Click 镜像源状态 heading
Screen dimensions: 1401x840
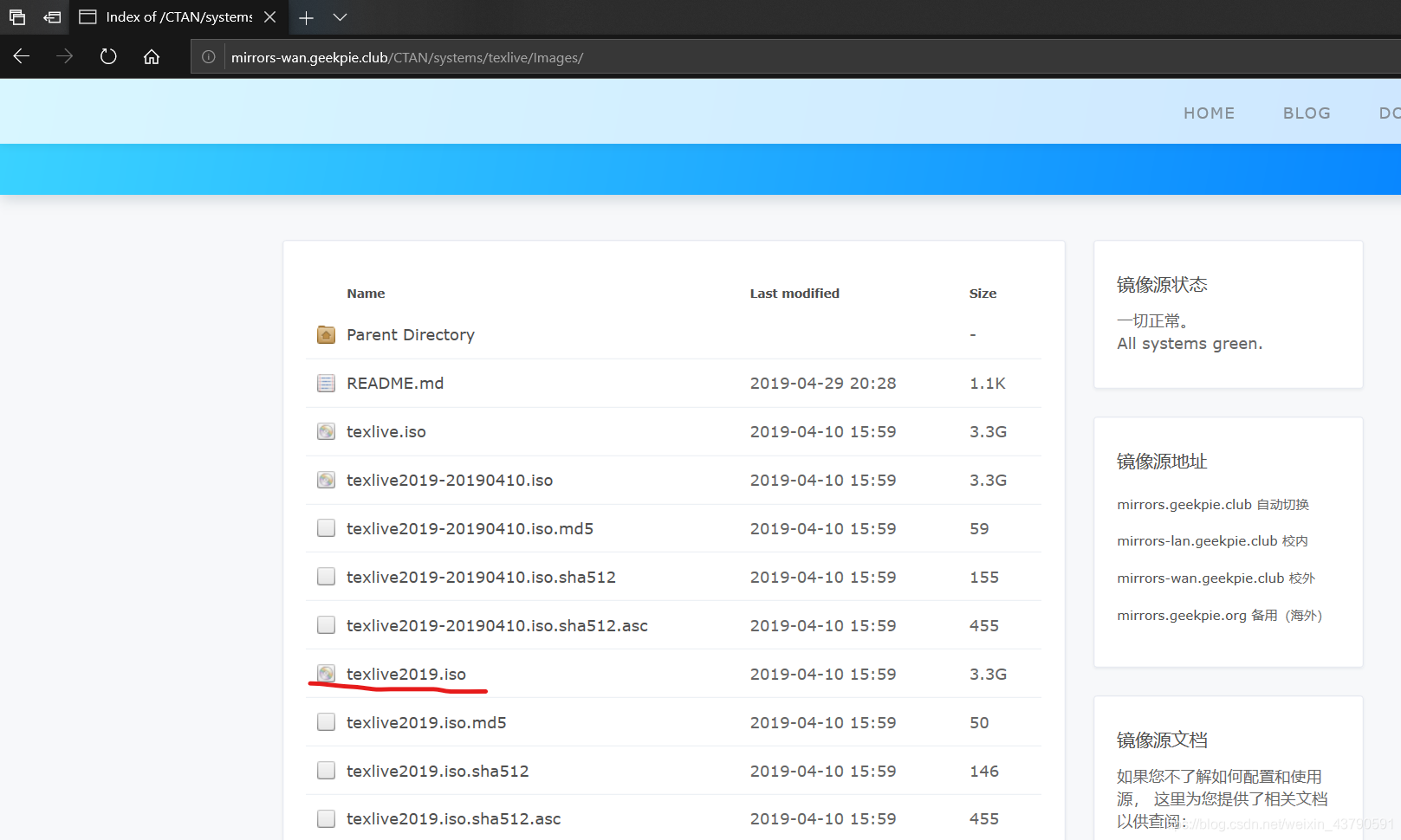click(1162, 284)
